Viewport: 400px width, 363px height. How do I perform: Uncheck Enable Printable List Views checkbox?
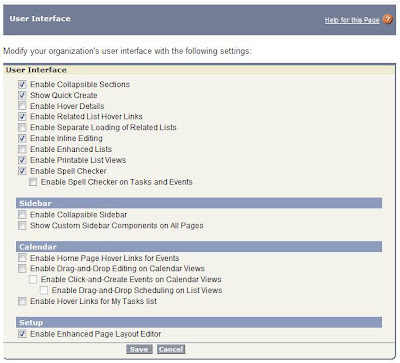click(22, 160)
